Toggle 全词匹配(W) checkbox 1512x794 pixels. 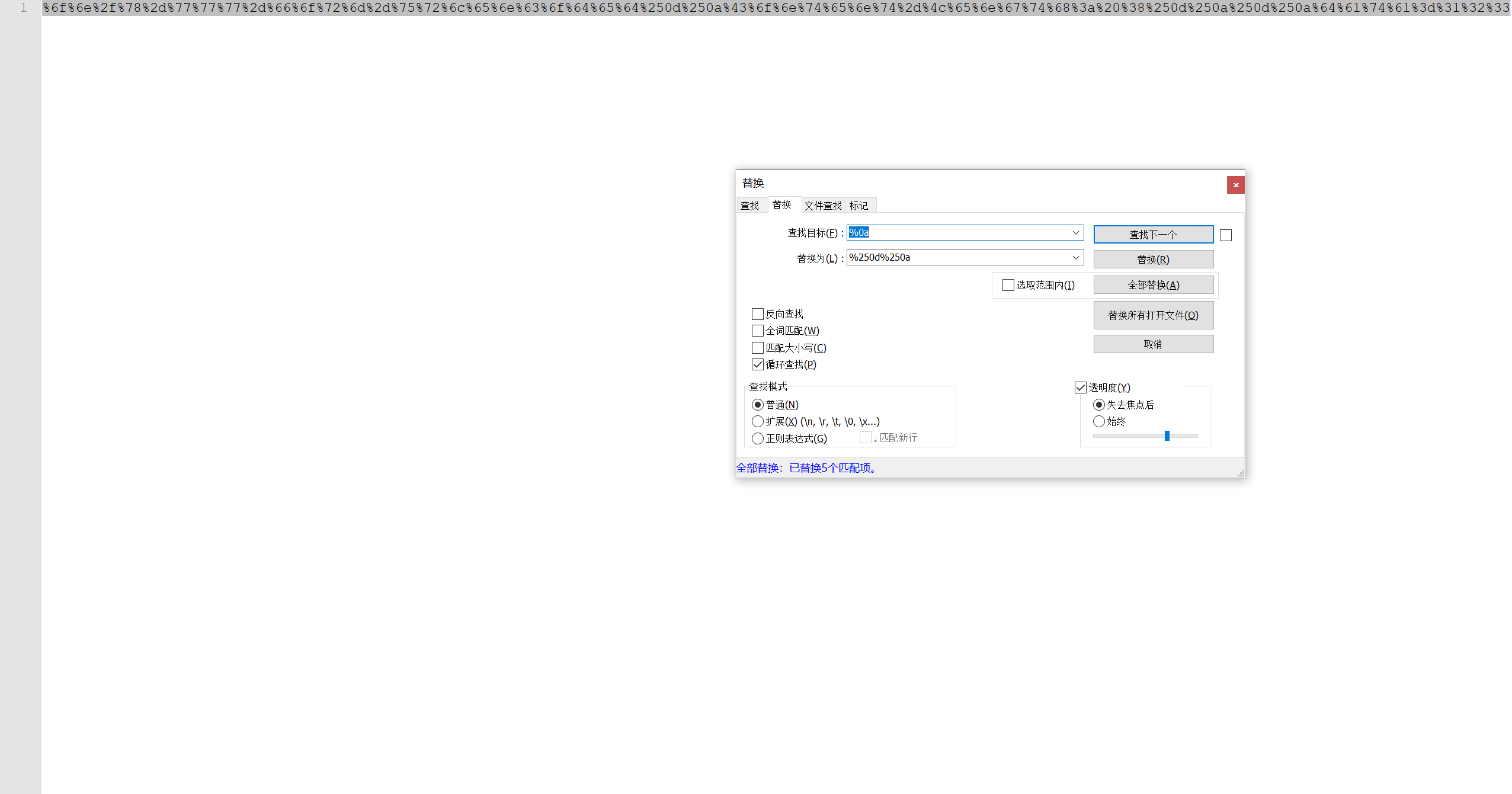[x=758, y=331]
